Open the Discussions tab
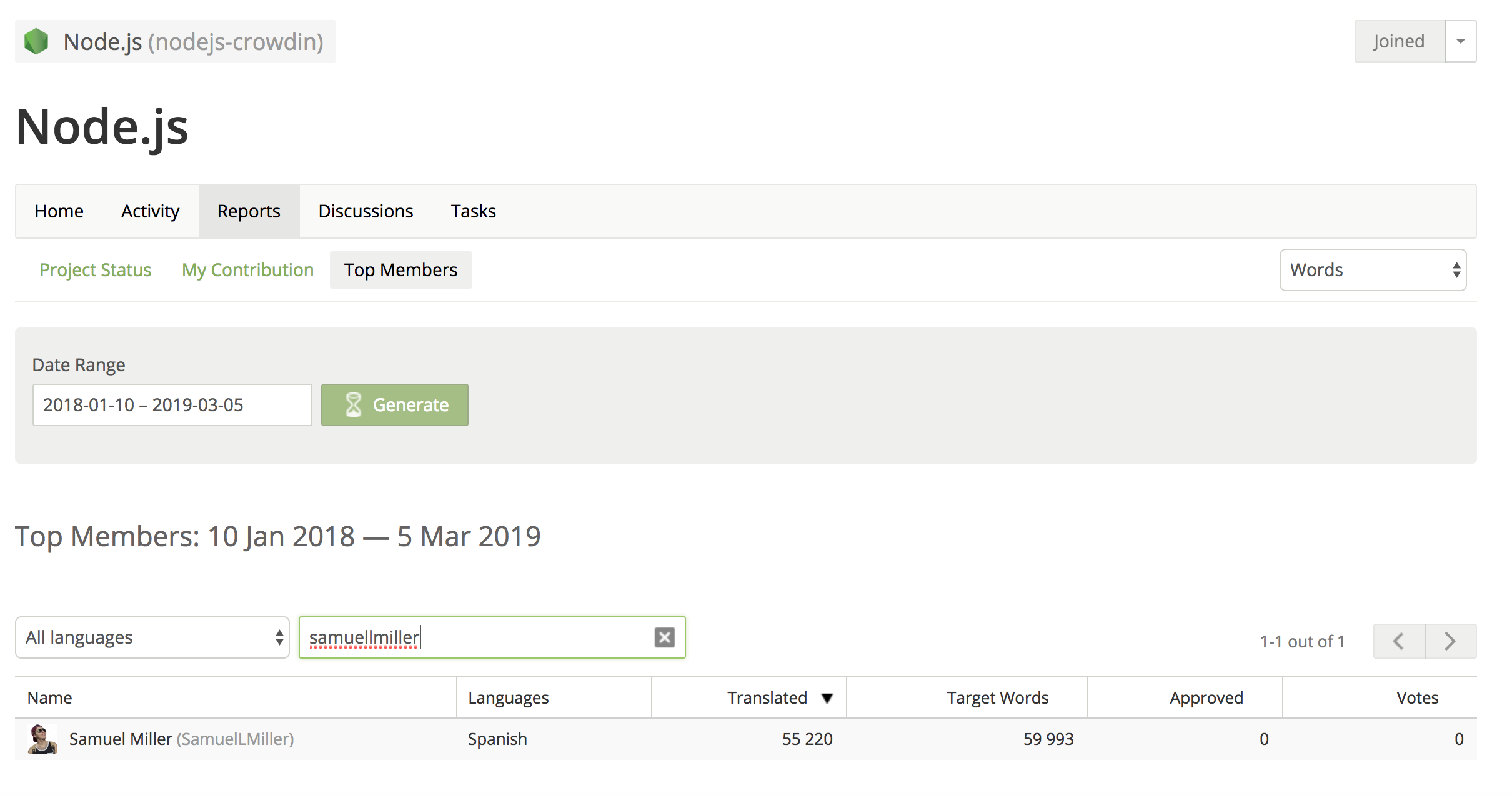The height and width of the screenshot is (795, 1512). point(366,211)
